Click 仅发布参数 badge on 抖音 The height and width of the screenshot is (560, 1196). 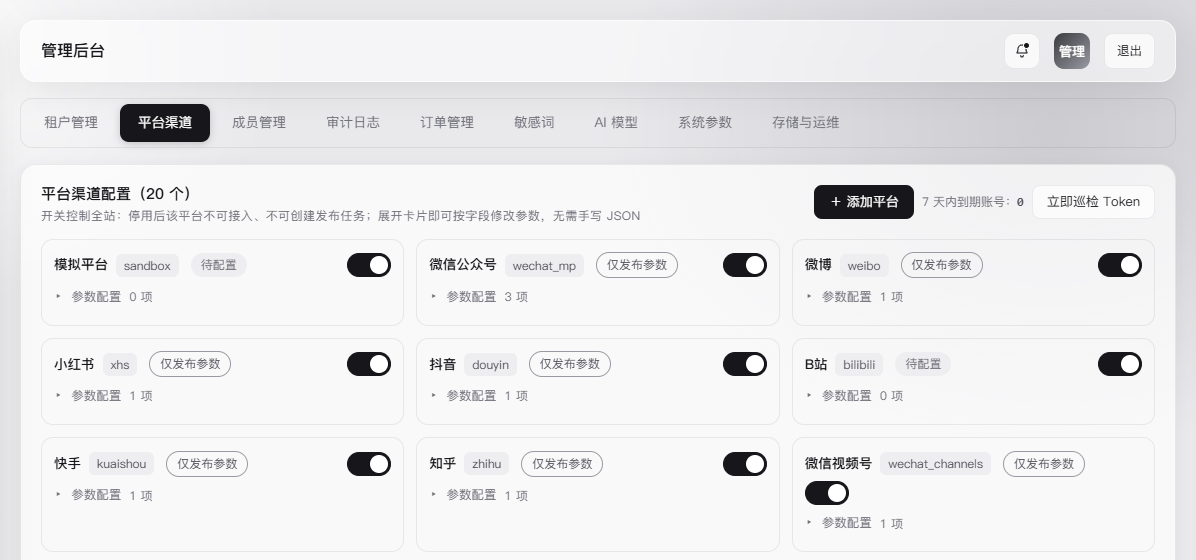click(570, 365)
